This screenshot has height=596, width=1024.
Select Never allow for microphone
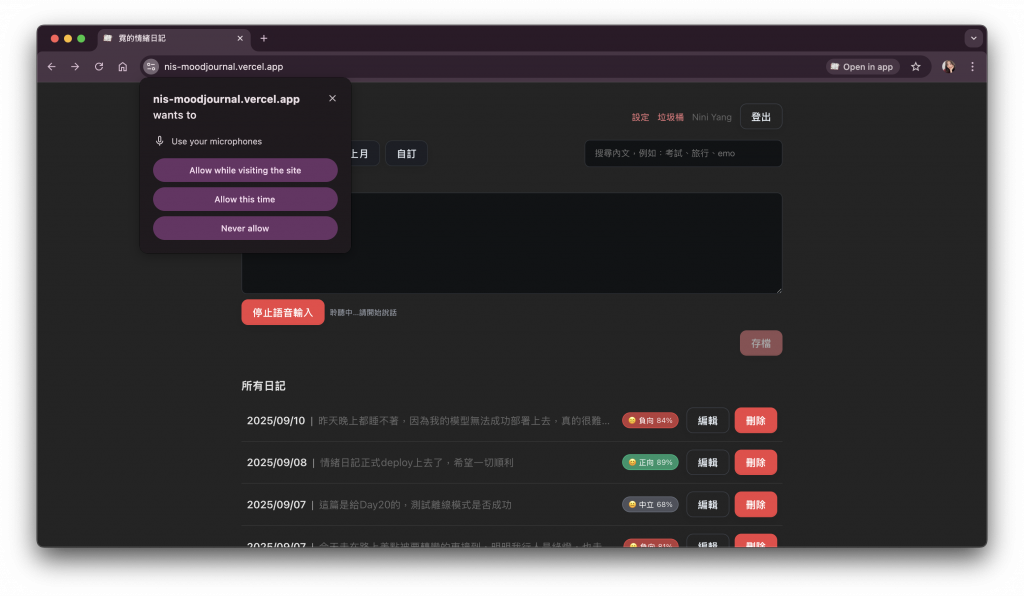(x=245, y=228)
